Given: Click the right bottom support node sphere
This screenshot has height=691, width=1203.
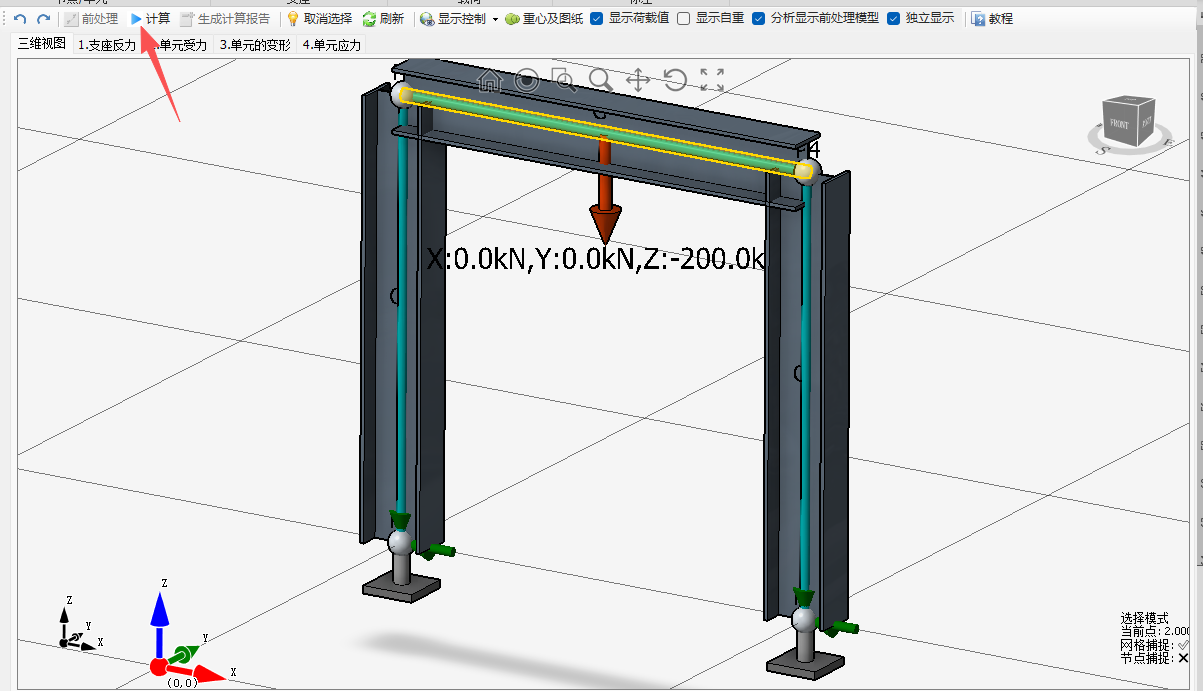Looking at the screenshot, I should tap(804, 619).
